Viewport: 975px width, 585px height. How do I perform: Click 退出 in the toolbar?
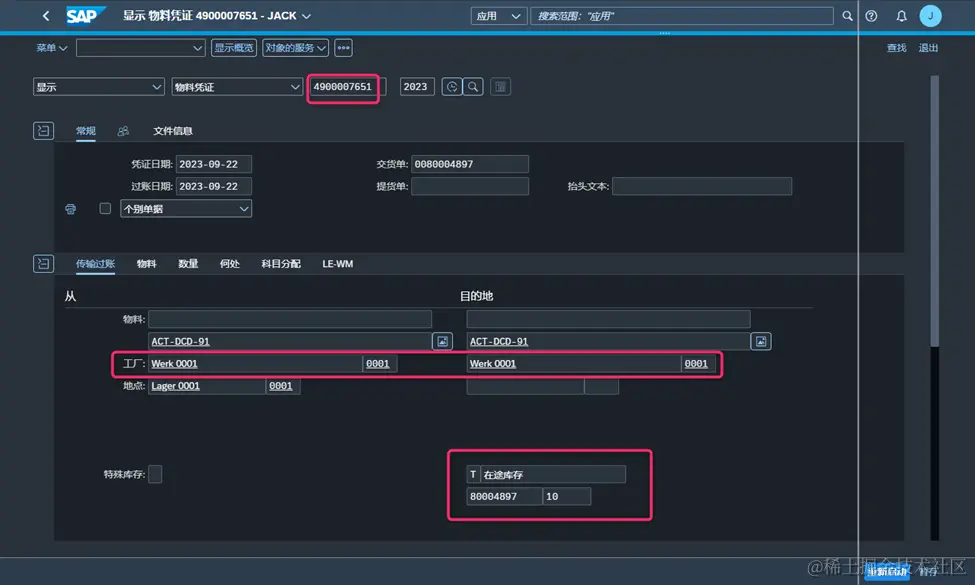[928, 48]
